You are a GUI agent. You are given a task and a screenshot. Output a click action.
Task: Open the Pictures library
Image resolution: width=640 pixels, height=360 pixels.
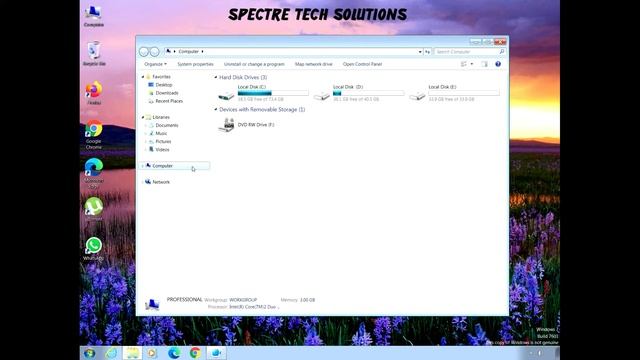(x=163, y=141)
